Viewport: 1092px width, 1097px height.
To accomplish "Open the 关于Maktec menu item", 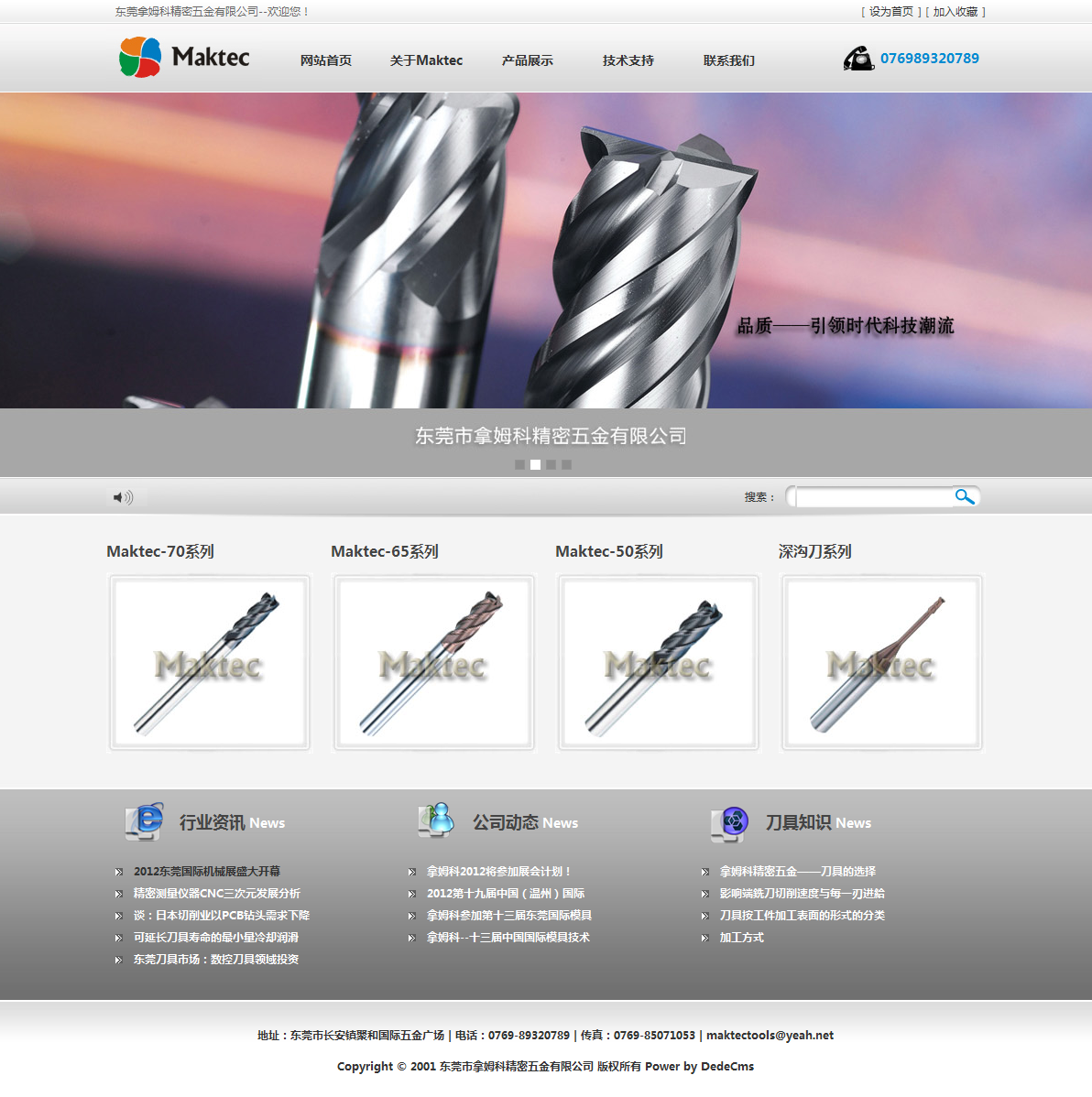I will click(x=426, y=60).
